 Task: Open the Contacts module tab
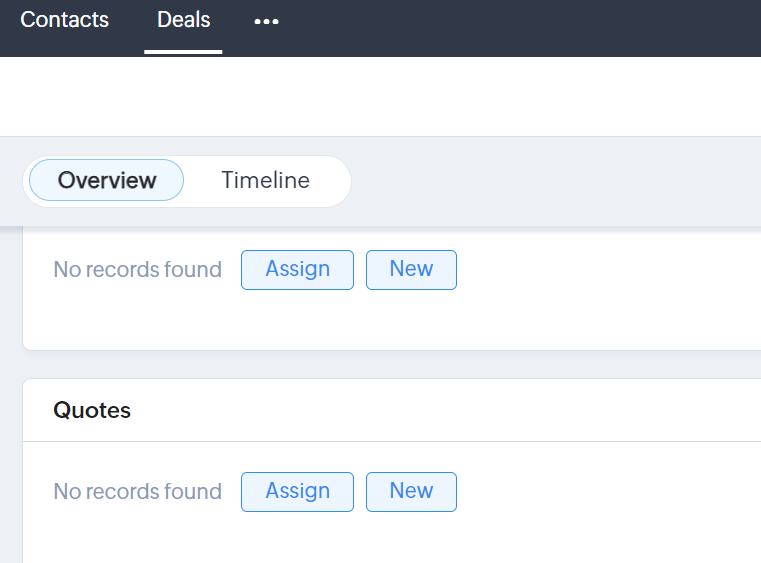(65, 20)
